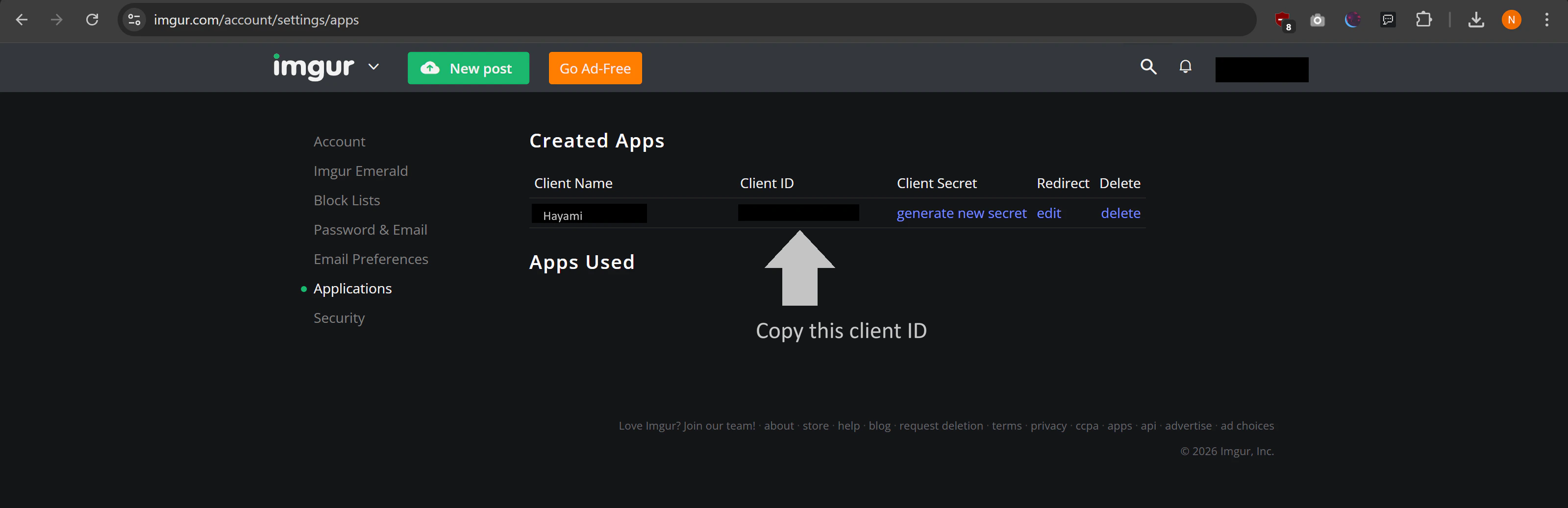Open Email Preferences settings

371,259
